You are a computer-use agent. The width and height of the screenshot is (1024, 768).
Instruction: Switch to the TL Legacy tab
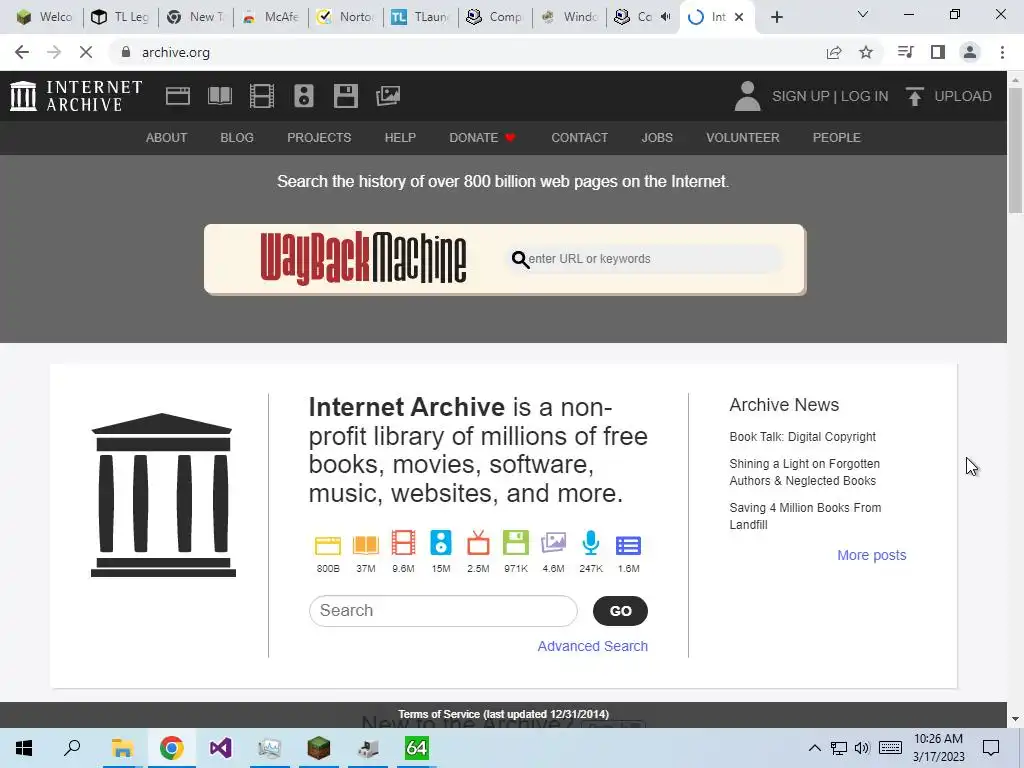(120, 17)
